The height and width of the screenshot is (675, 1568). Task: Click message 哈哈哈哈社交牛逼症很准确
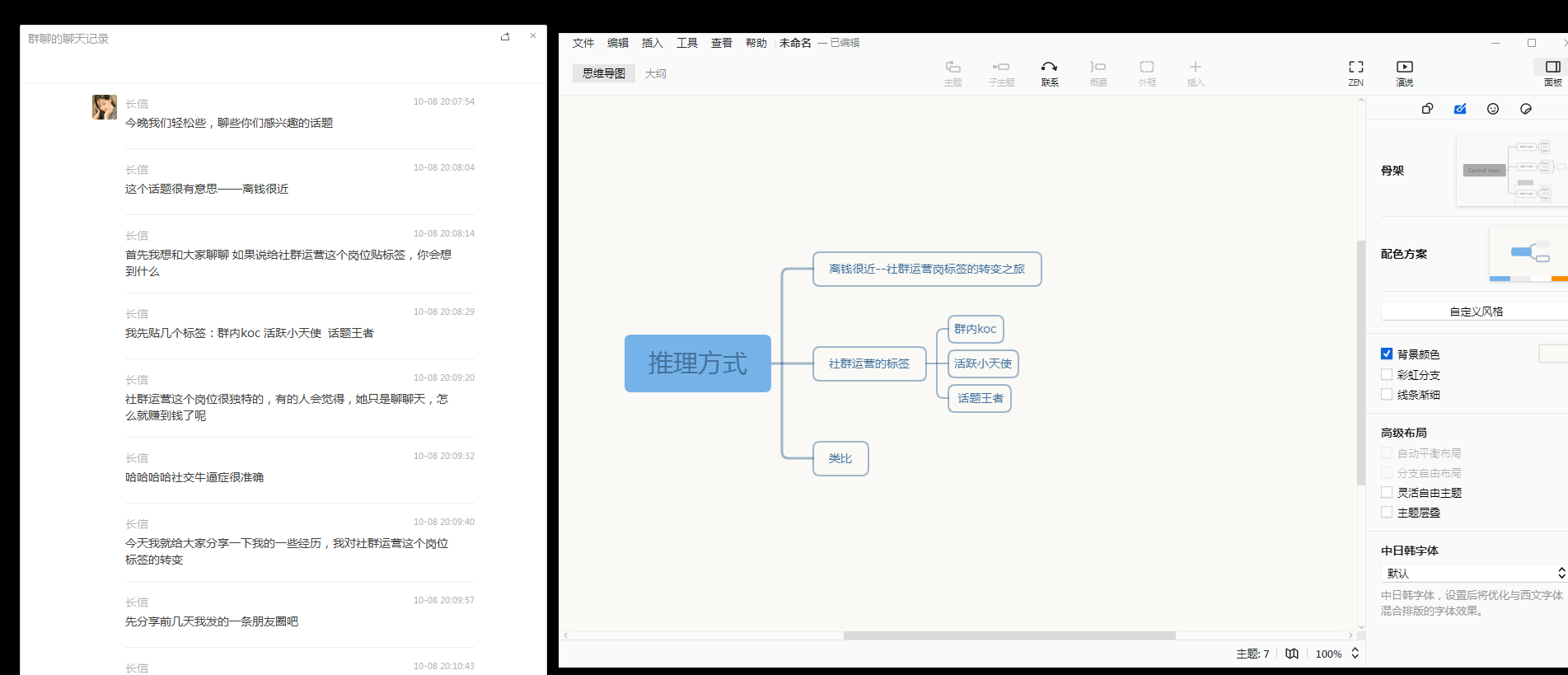coord(194,477)
